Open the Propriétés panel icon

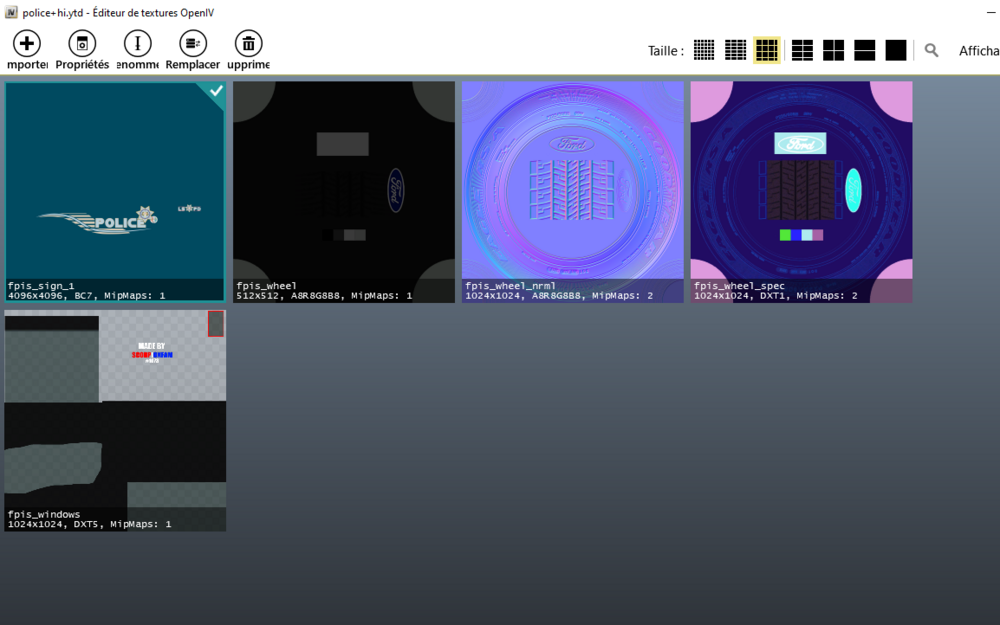coord(81,44)
